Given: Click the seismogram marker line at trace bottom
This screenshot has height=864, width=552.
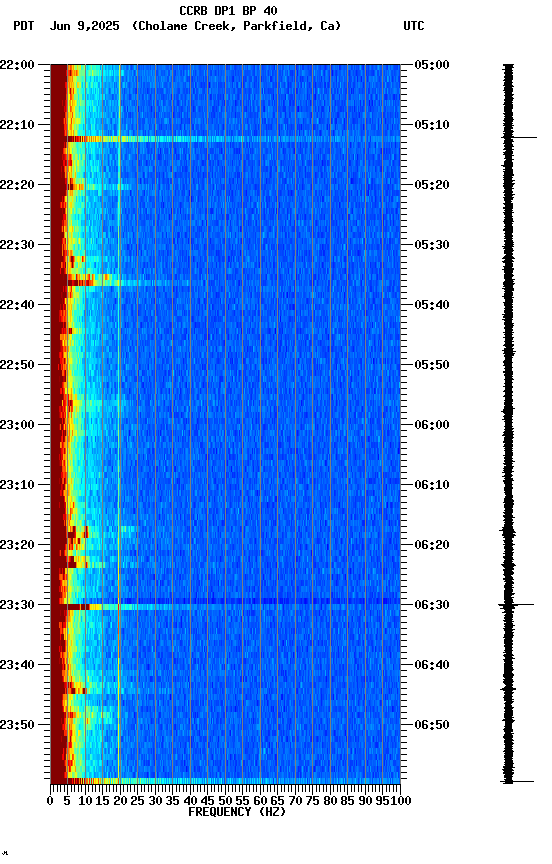Looking at the screenshot, I should click(517, 782).
